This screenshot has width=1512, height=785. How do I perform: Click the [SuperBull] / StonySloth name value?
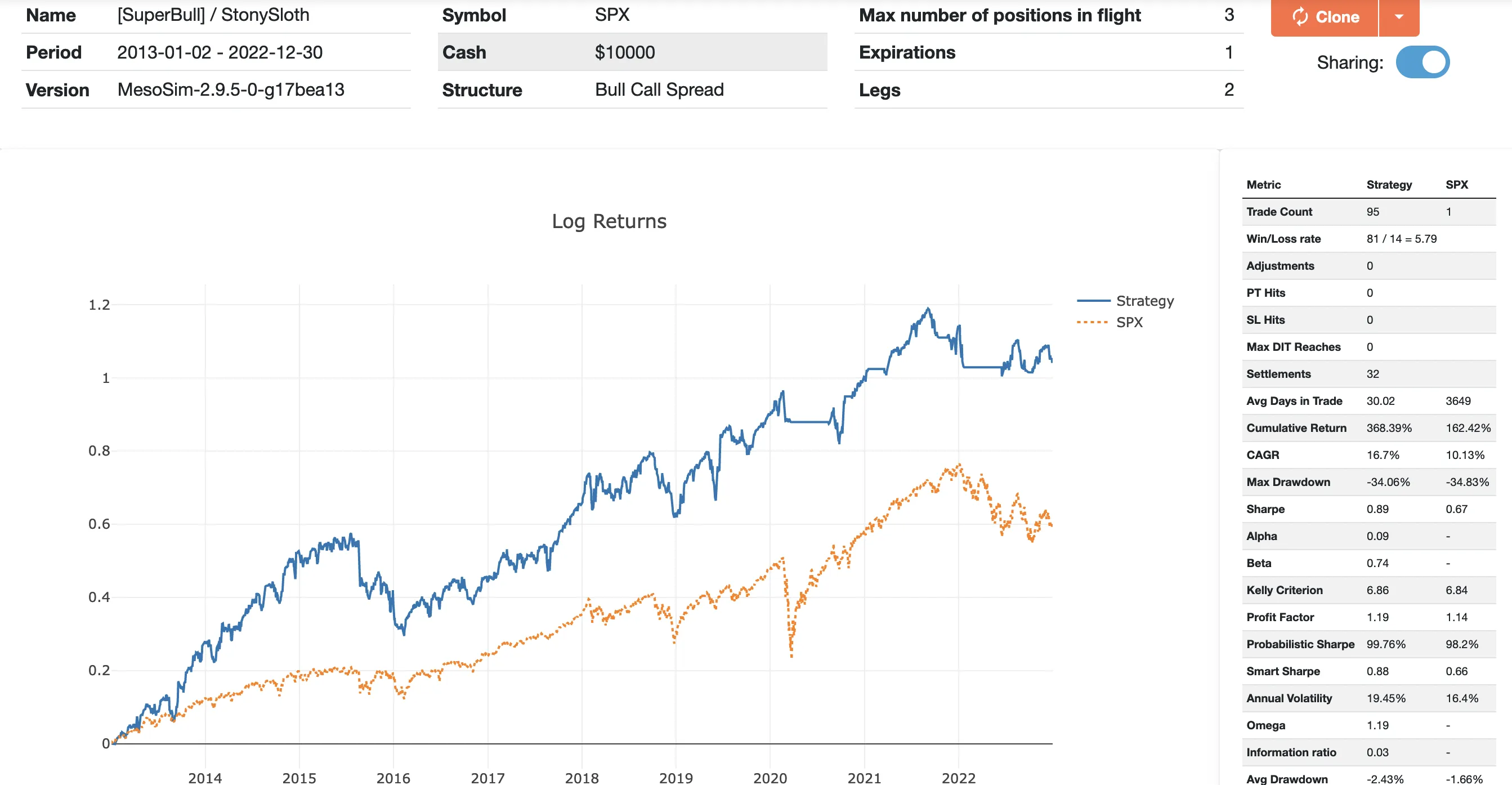click(x=213, y=15)
